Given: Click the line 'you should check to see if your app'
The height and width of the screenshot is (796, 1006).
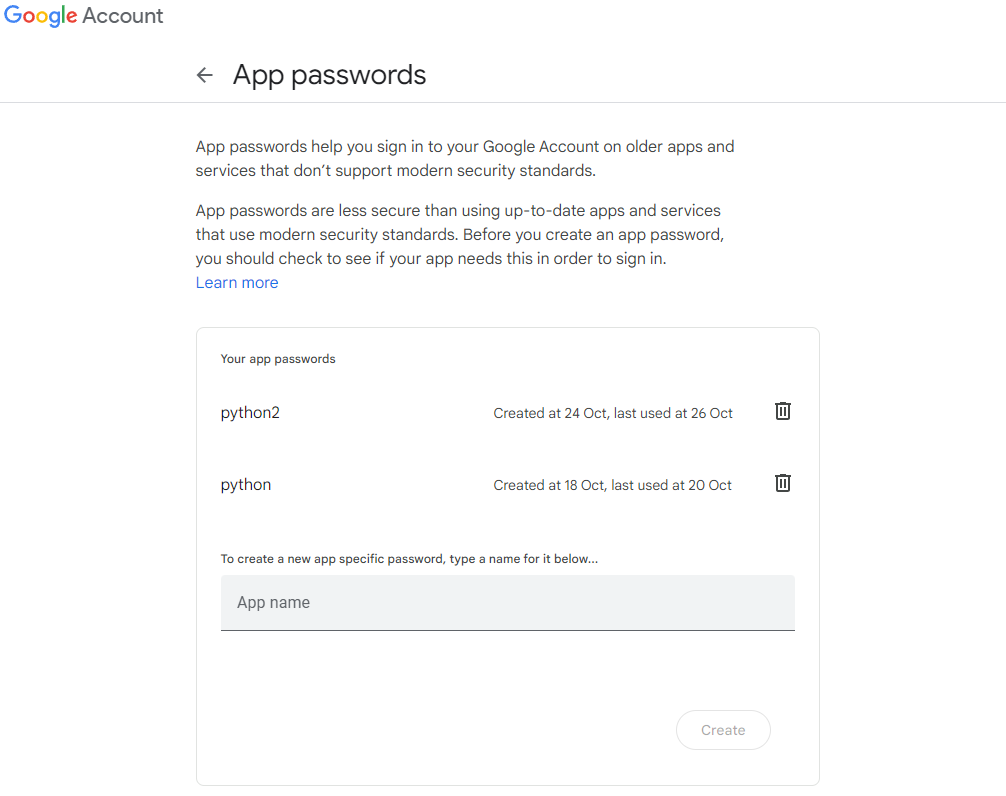Looking at the screenshot, I should click(x=431, y=259).
